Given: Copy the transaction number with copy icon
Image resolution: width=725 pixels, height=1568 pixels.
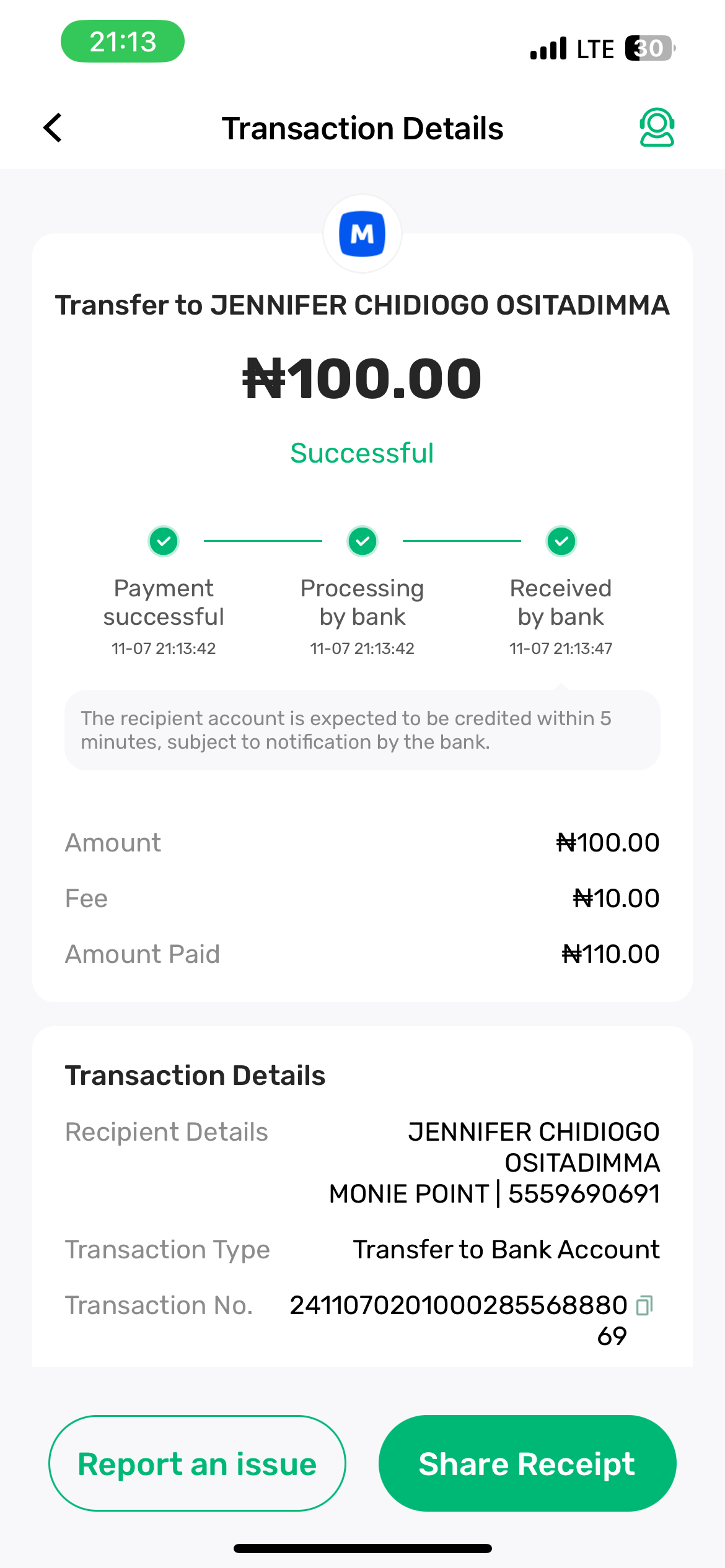Looking at the screenshot, I should [x=644, y=1305].
